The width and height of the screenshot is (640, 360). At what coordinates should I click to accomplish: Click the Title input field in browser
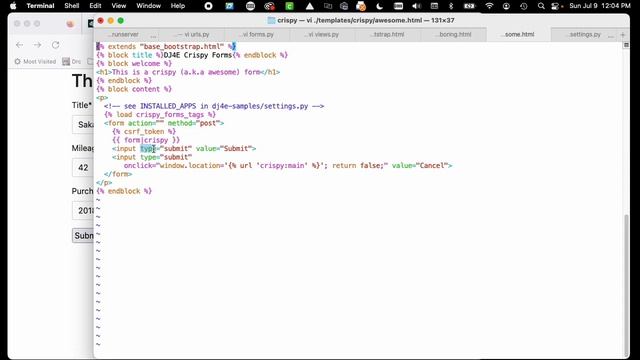(x=83, y=124)
